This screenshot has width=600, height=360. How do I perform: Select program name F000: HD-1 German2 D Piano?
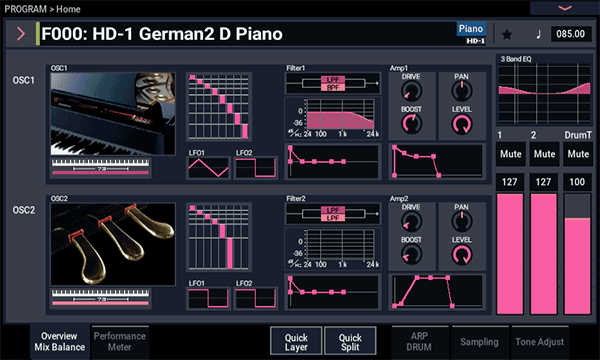[162, 34]
